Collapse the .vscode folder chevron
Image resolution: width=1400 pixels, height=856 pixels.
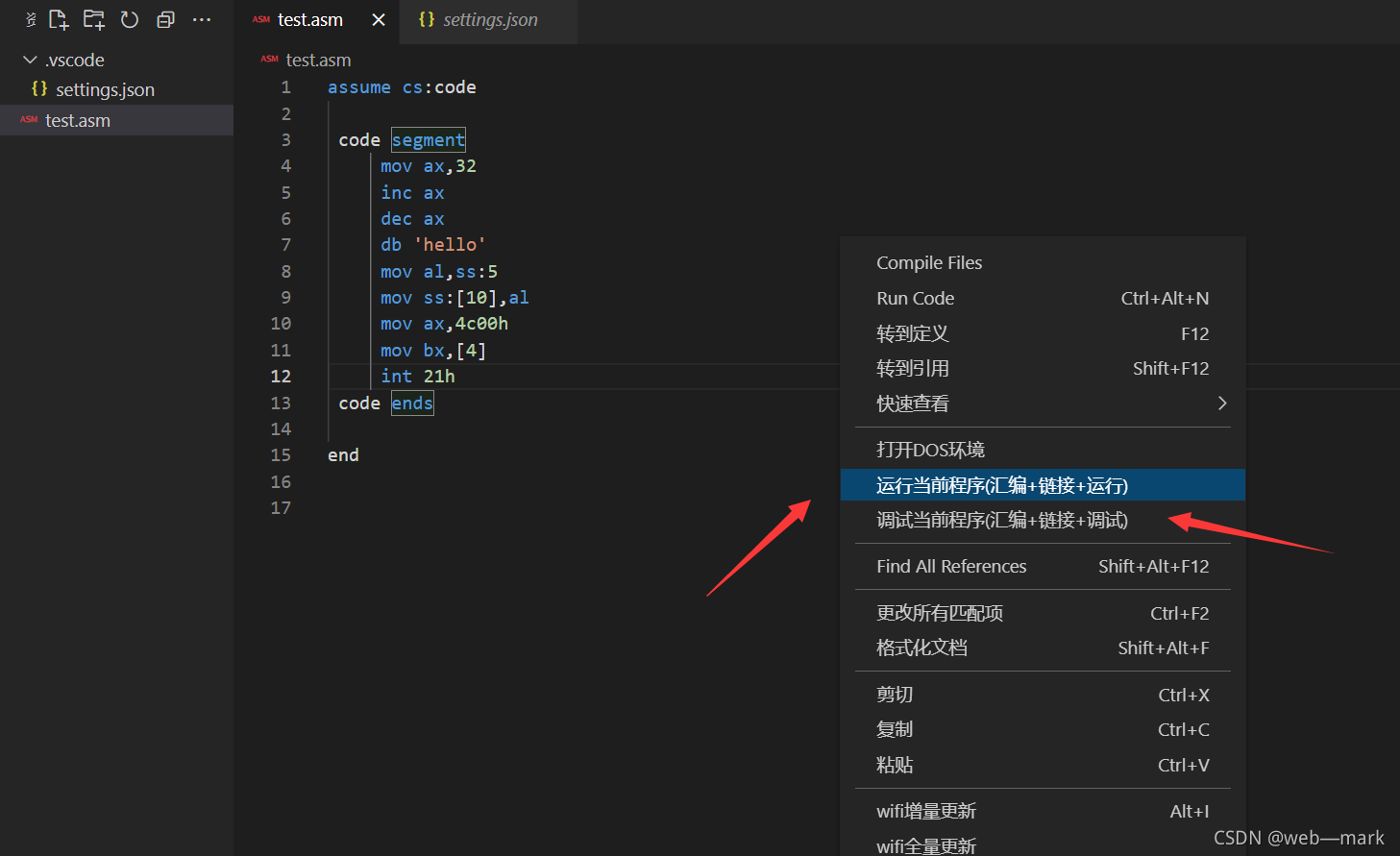coord(30,60)
